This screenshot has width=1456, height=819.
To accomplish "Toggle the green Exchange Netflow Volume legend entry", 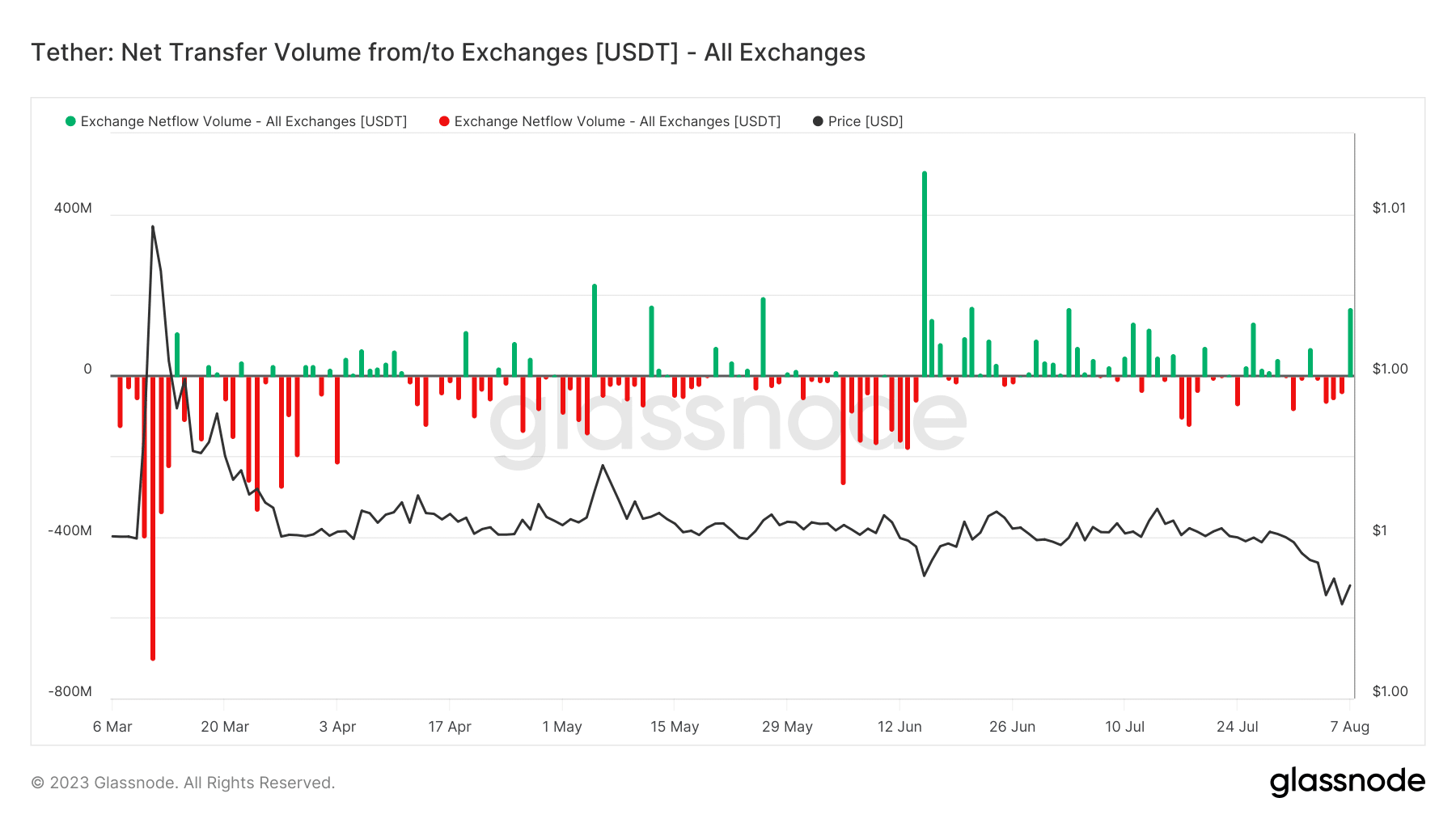I will pyautogui.click(x=236, y=121).
